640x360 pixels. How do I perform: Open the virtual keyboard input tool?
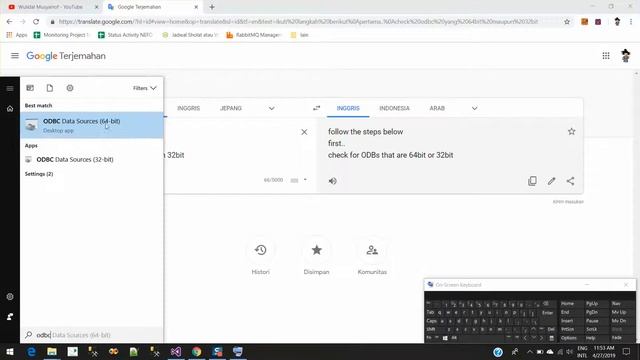294,180
